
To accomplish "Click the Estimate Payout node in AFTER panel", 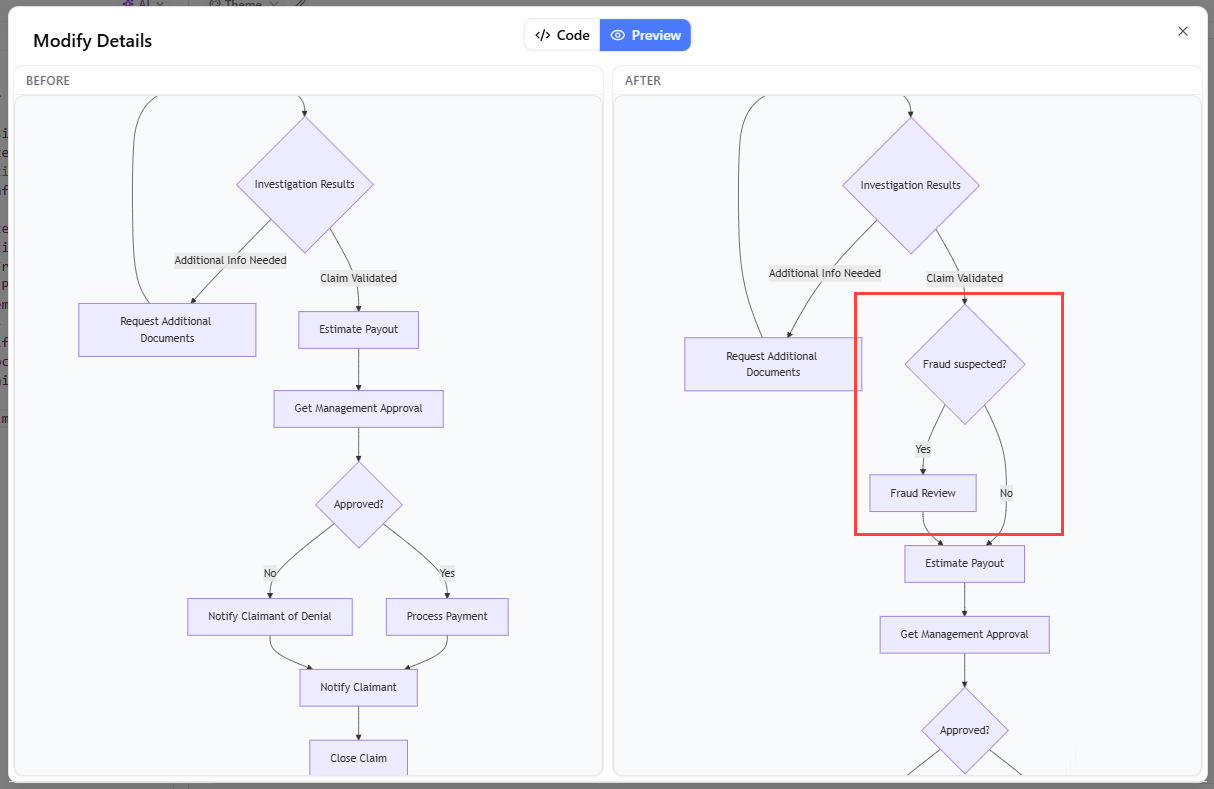I will click(964, 563).
